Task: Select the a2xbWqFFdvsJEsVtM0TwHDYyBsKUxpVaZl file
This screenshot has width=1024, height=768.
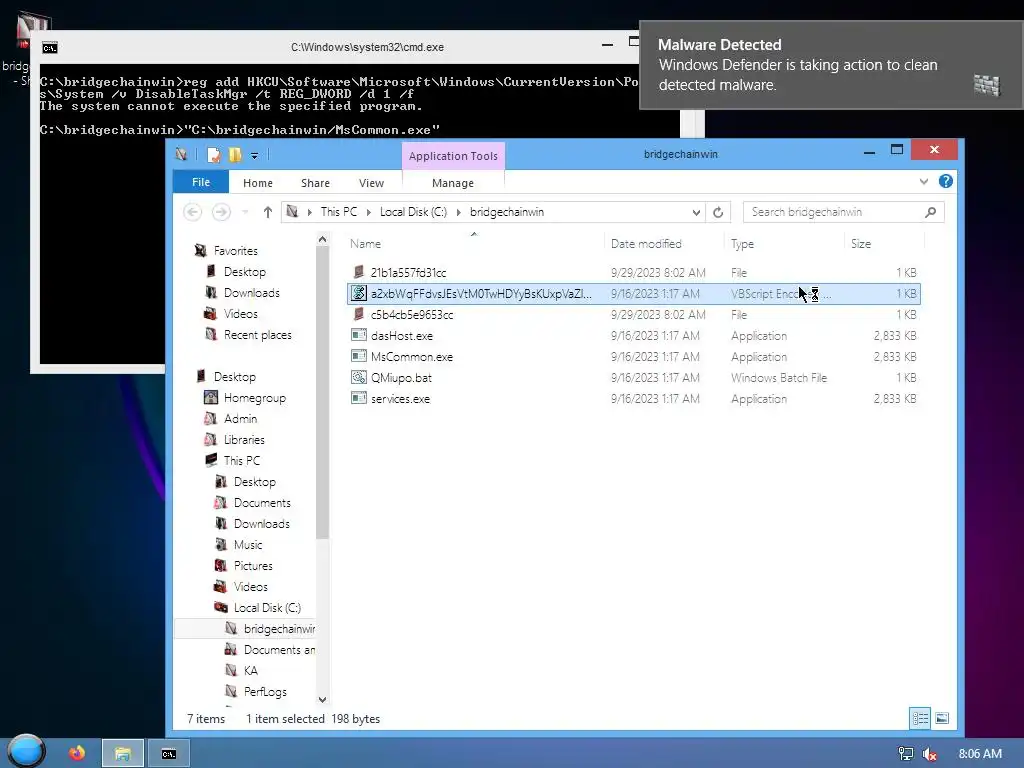Action: (x=633, y=293)
